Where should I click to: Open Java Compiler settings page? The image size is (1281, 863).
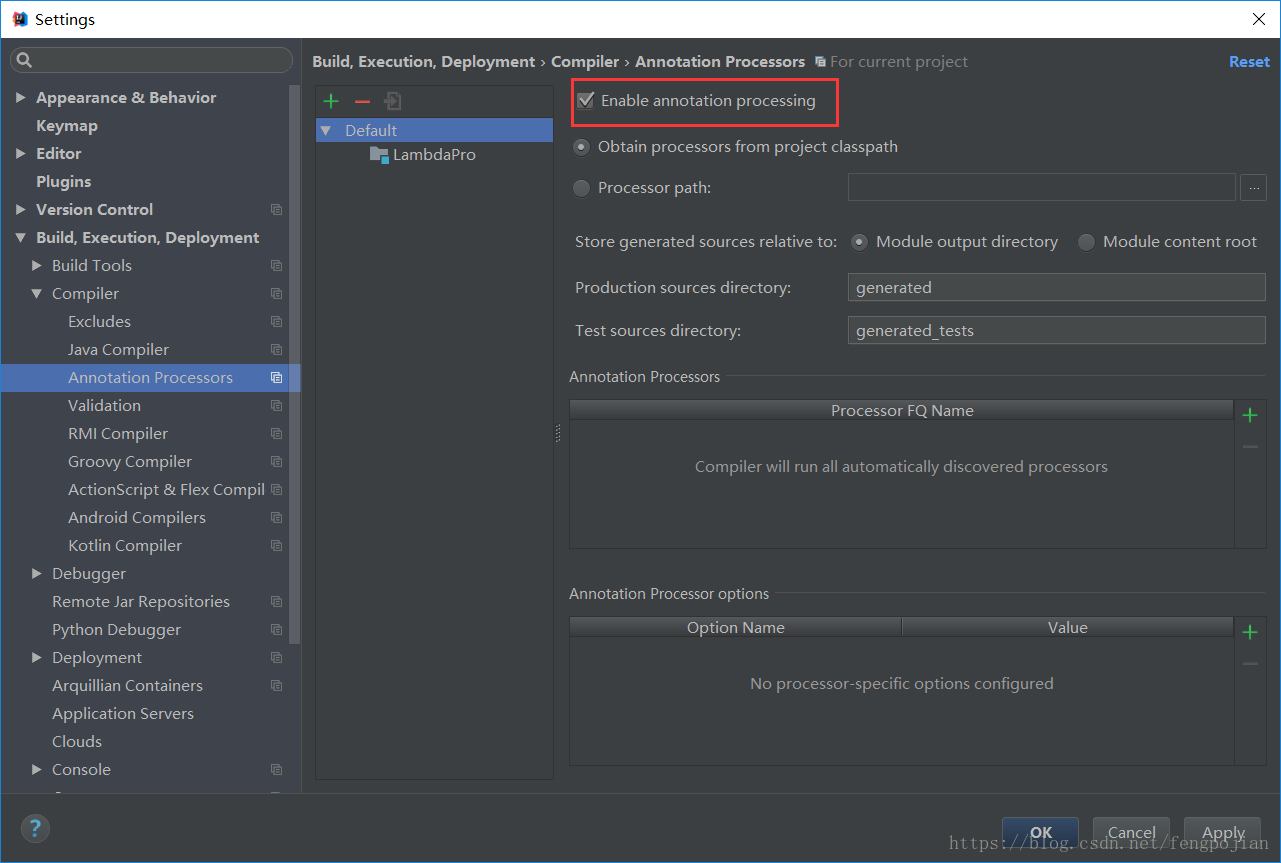pos(118,350)
